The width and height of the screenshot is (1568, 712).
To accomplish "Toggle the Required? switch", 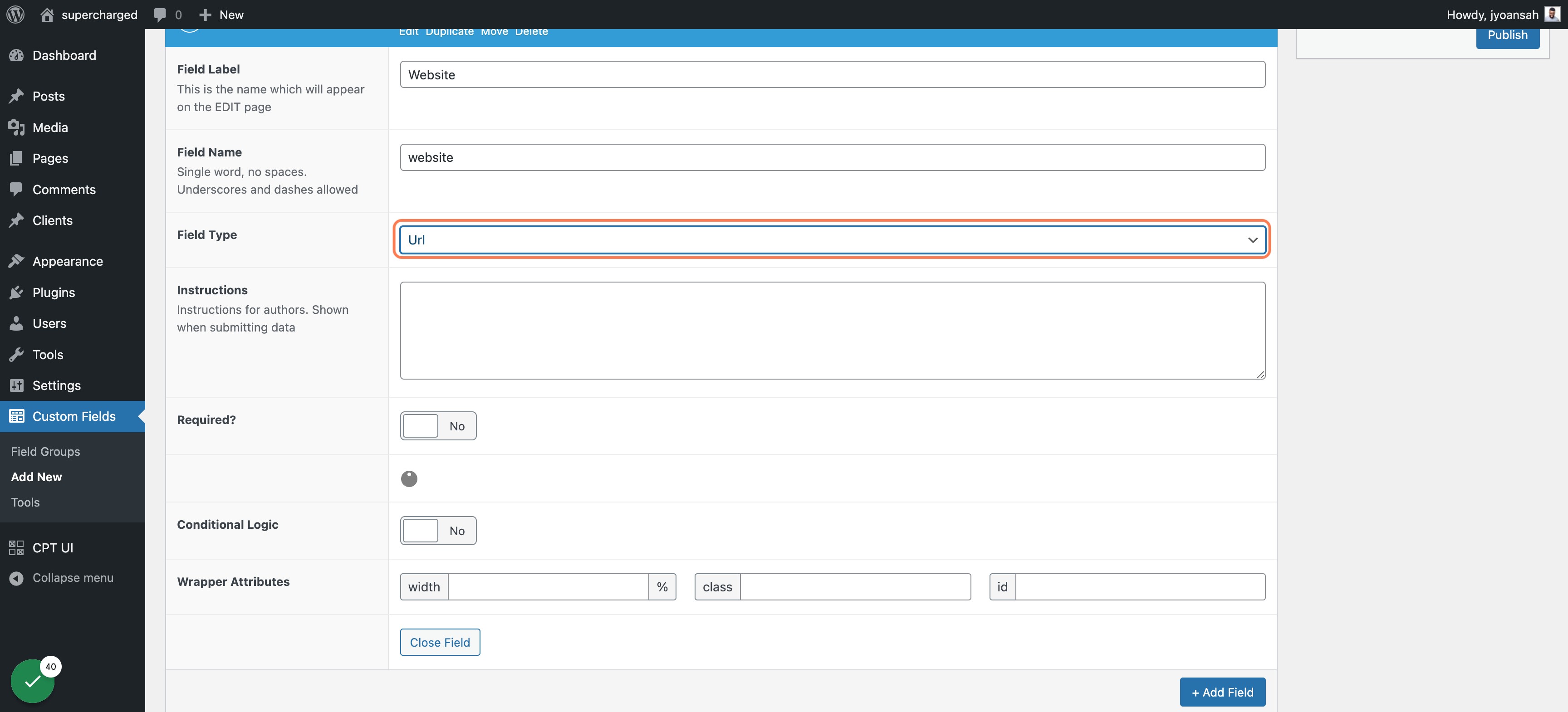I will tap(438, 426).
